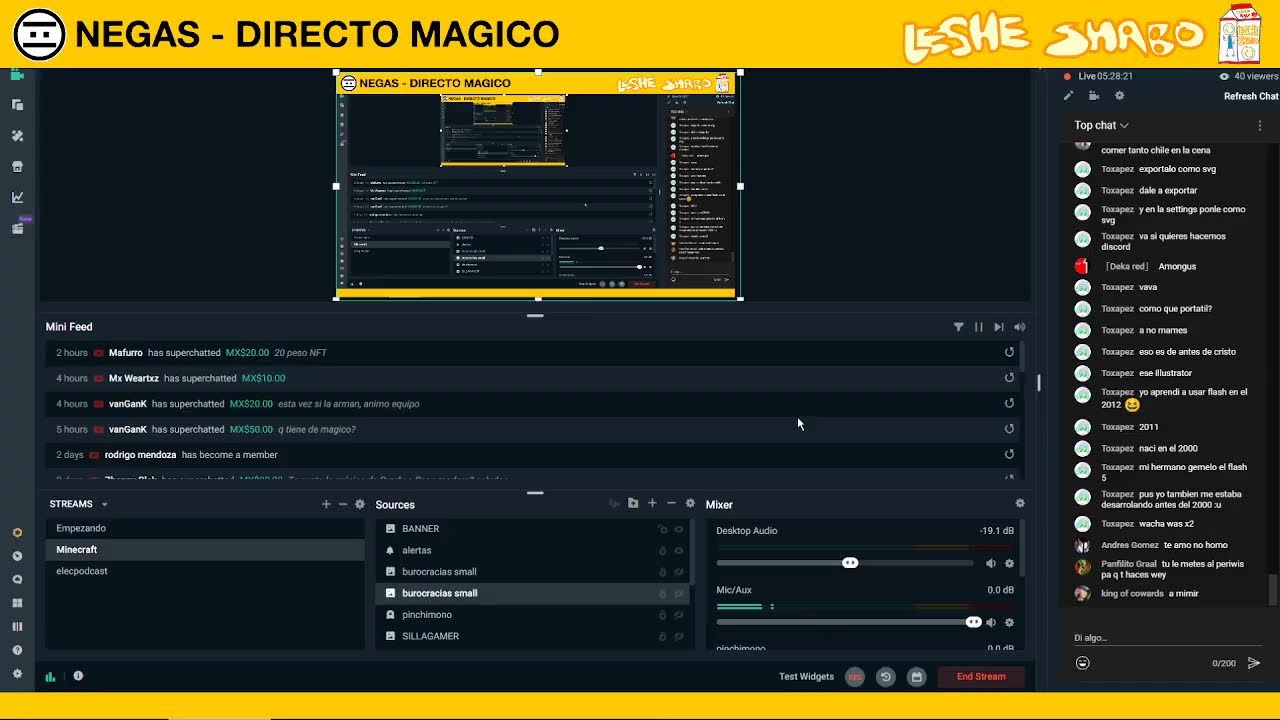This screenshot has width=1280, height=720.
Task: Open Mixer advanced settings gear
Action: pyautogui.click(x=1020, y=503)
